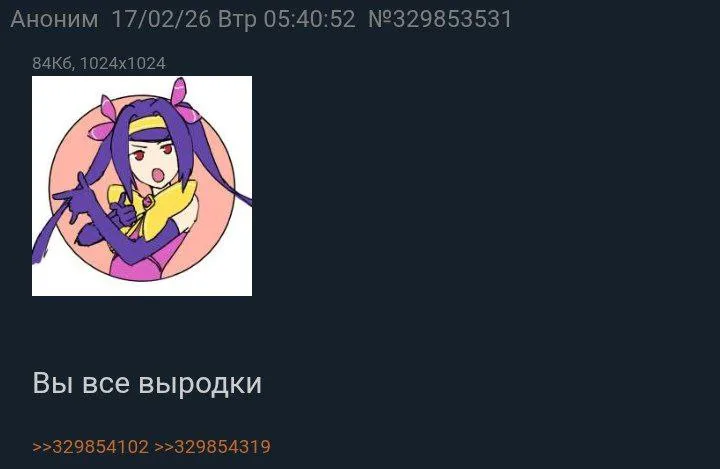Click the weekday label Втр
Screen dimensions: 720x469
[x=237, y=20]
